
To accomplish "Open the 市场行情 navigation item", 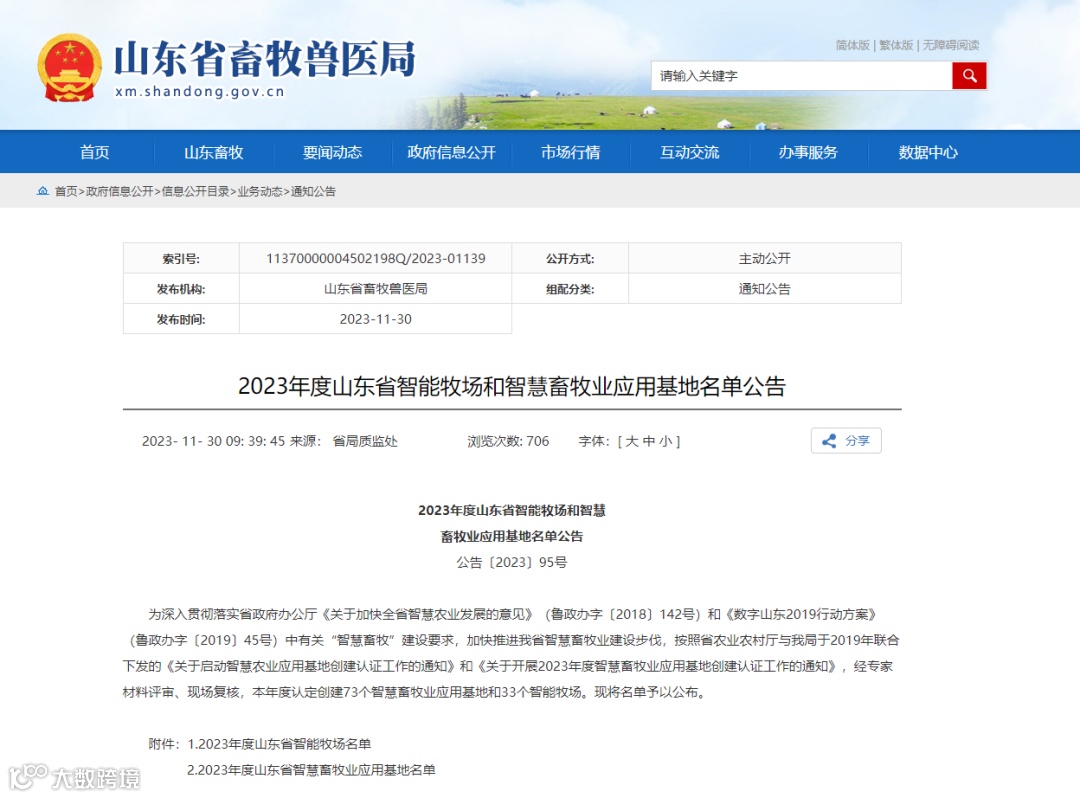I will click(570, 152).
